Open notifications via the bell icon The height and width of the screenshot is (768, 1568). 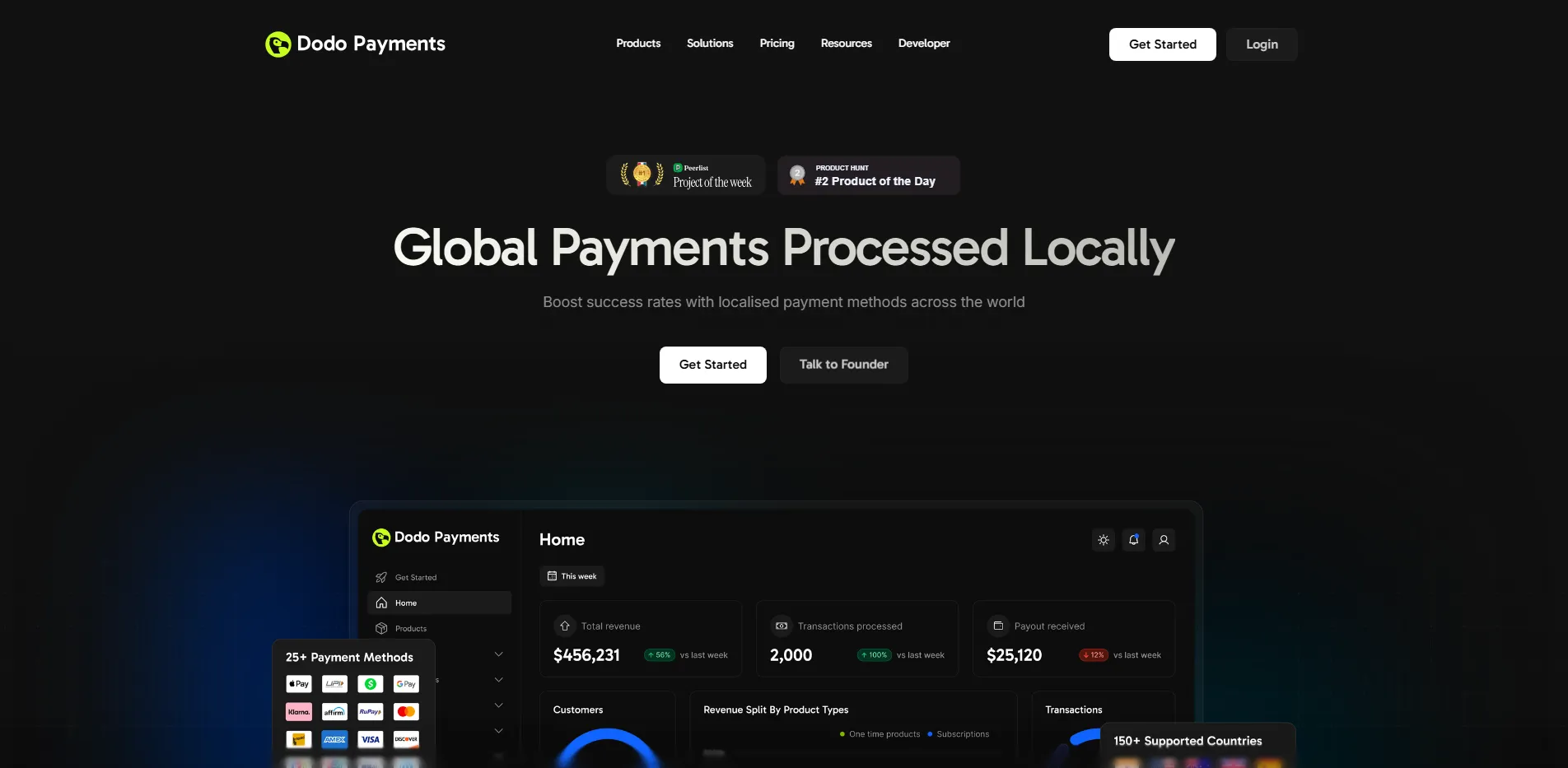point(1133,540)
